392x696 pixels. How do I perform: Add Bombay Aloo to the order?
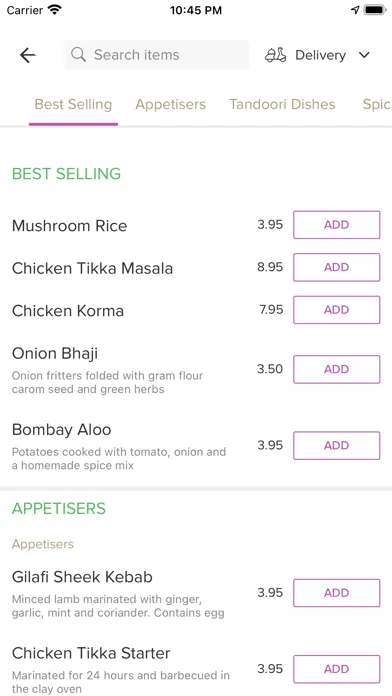point(337,445)
